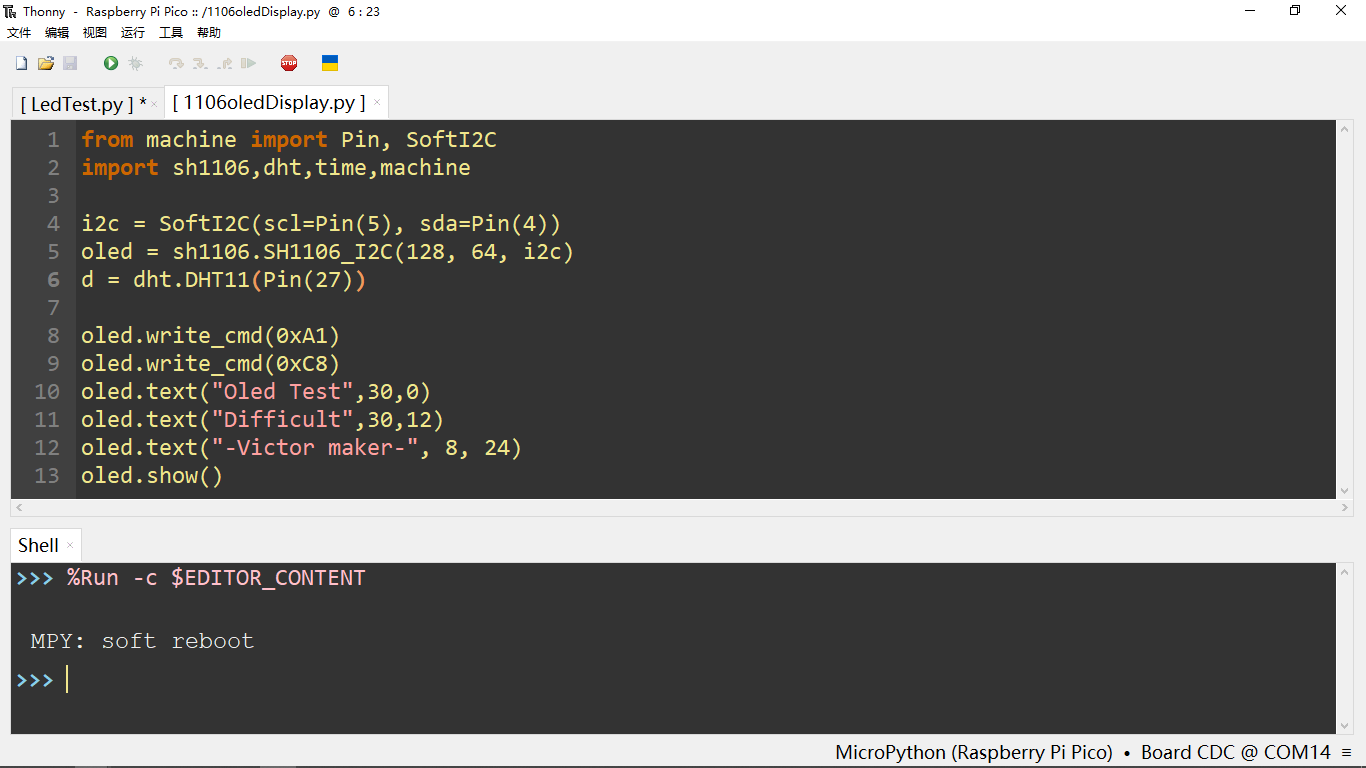Click 'dht.DHT11' on line 6
The image size is (1366, 768).
tap(191, 280)
